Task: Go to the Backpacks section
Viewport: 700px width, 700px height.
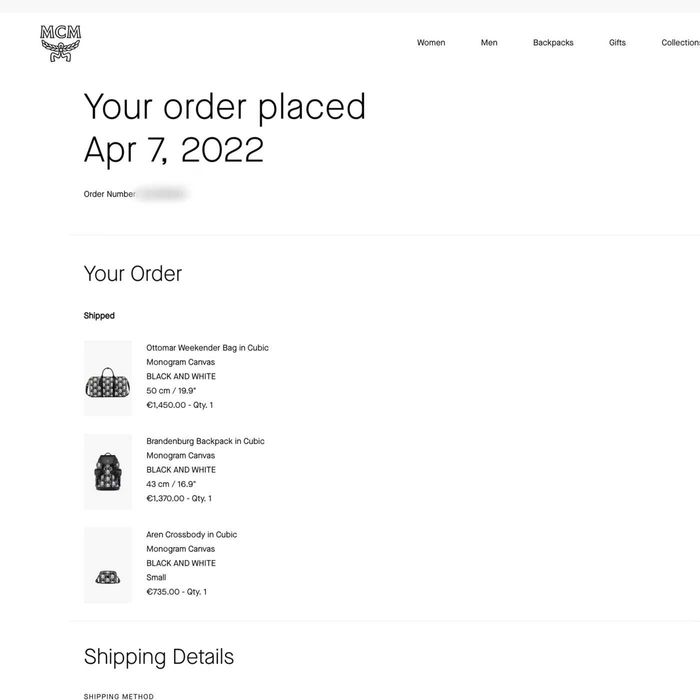Action: point(553,43)
